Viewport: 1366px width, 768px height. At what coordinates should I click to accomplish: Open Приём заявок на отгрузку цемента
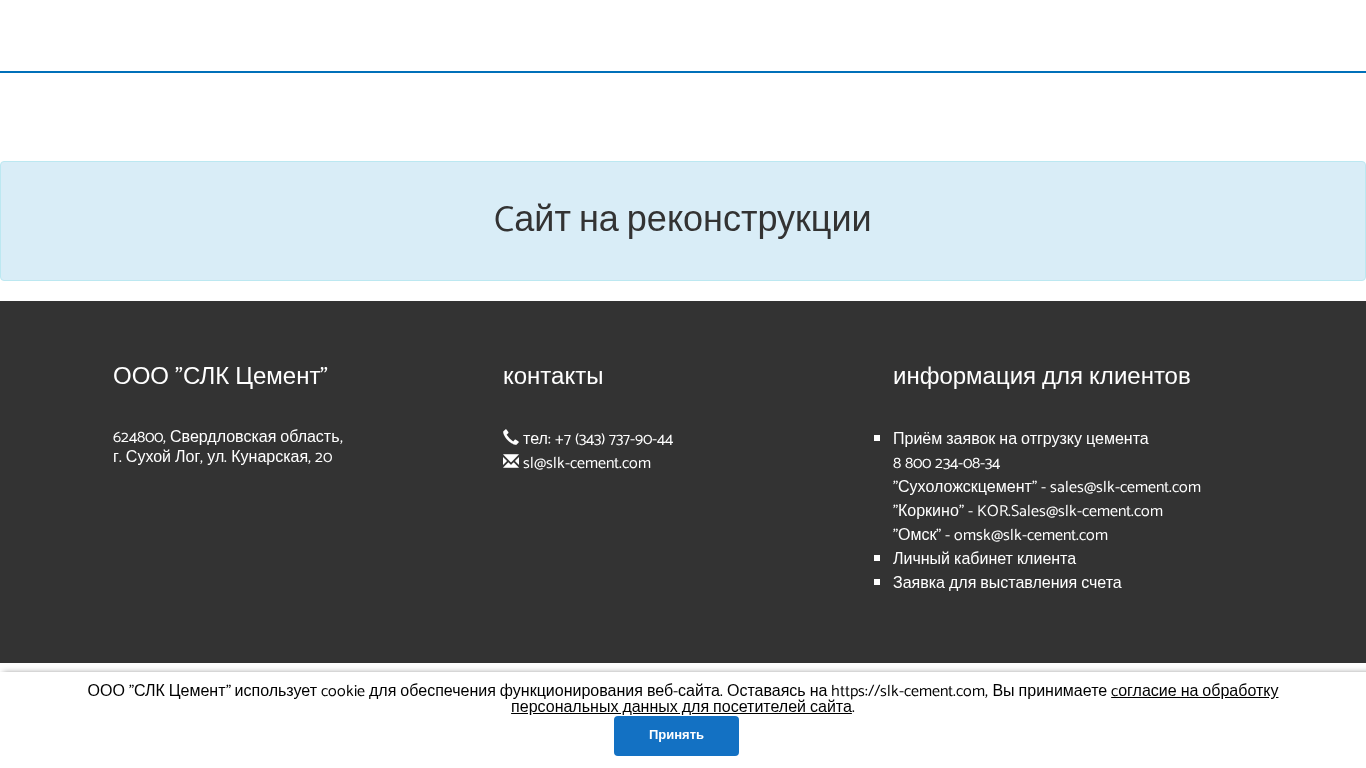(x=1021, y=439)
